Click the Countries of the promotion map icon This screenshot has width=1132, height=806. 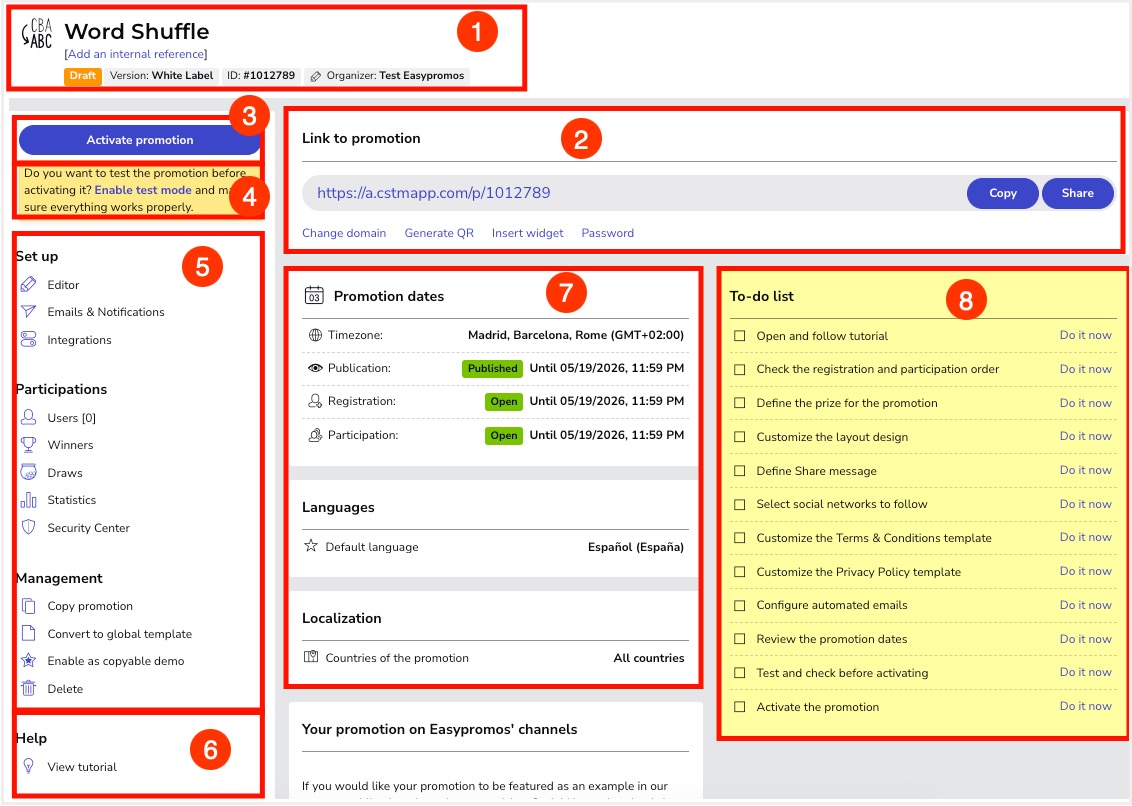point(311,657)
